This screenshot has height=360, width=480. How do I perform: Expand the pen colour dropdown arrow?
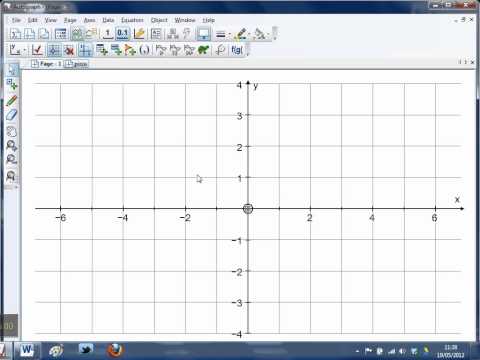pyautogui.click(x=250, y=34)
